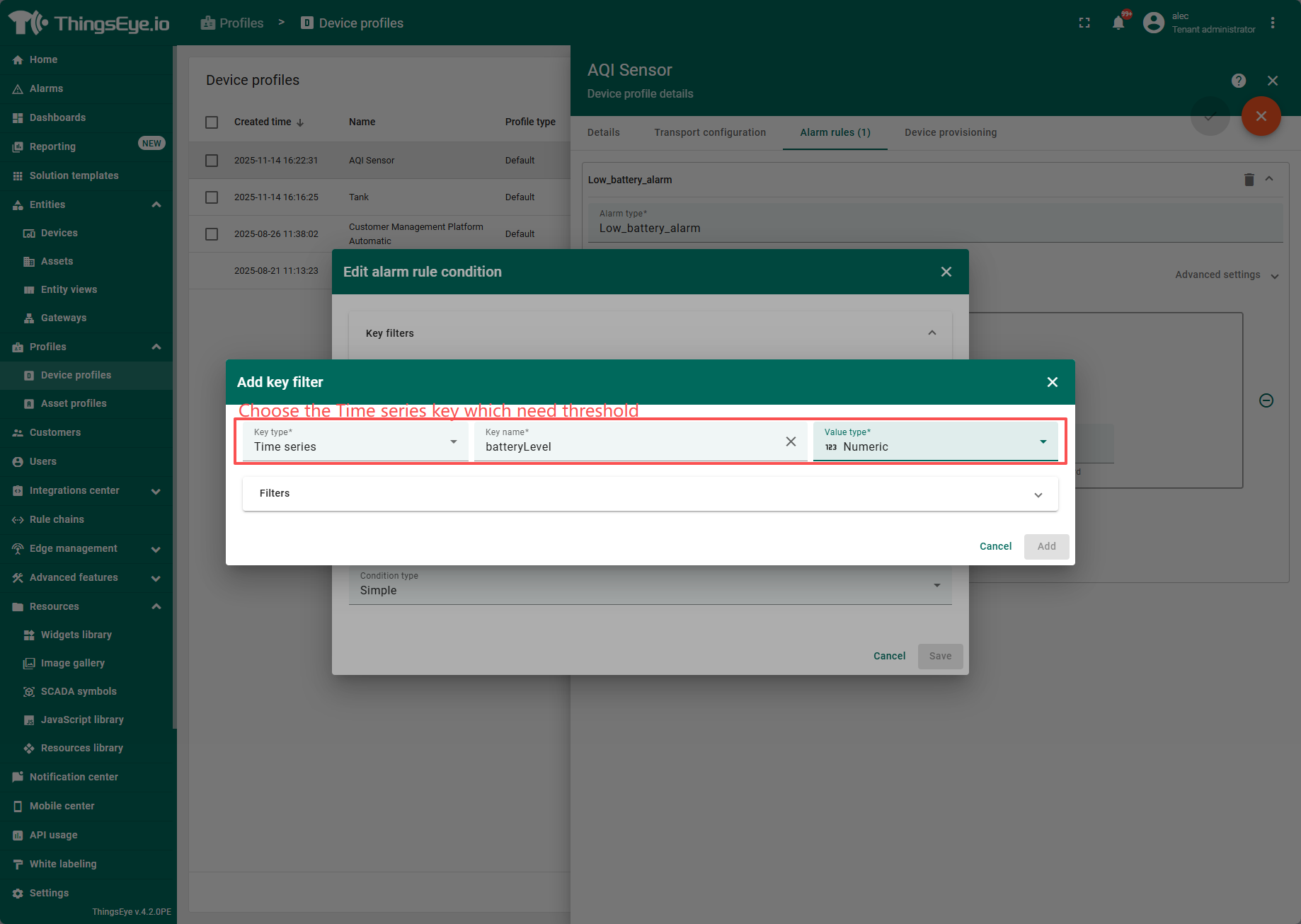Switch to the Transport configuration tab
This screenshot has height=924, width=1301.
(709, 132)
